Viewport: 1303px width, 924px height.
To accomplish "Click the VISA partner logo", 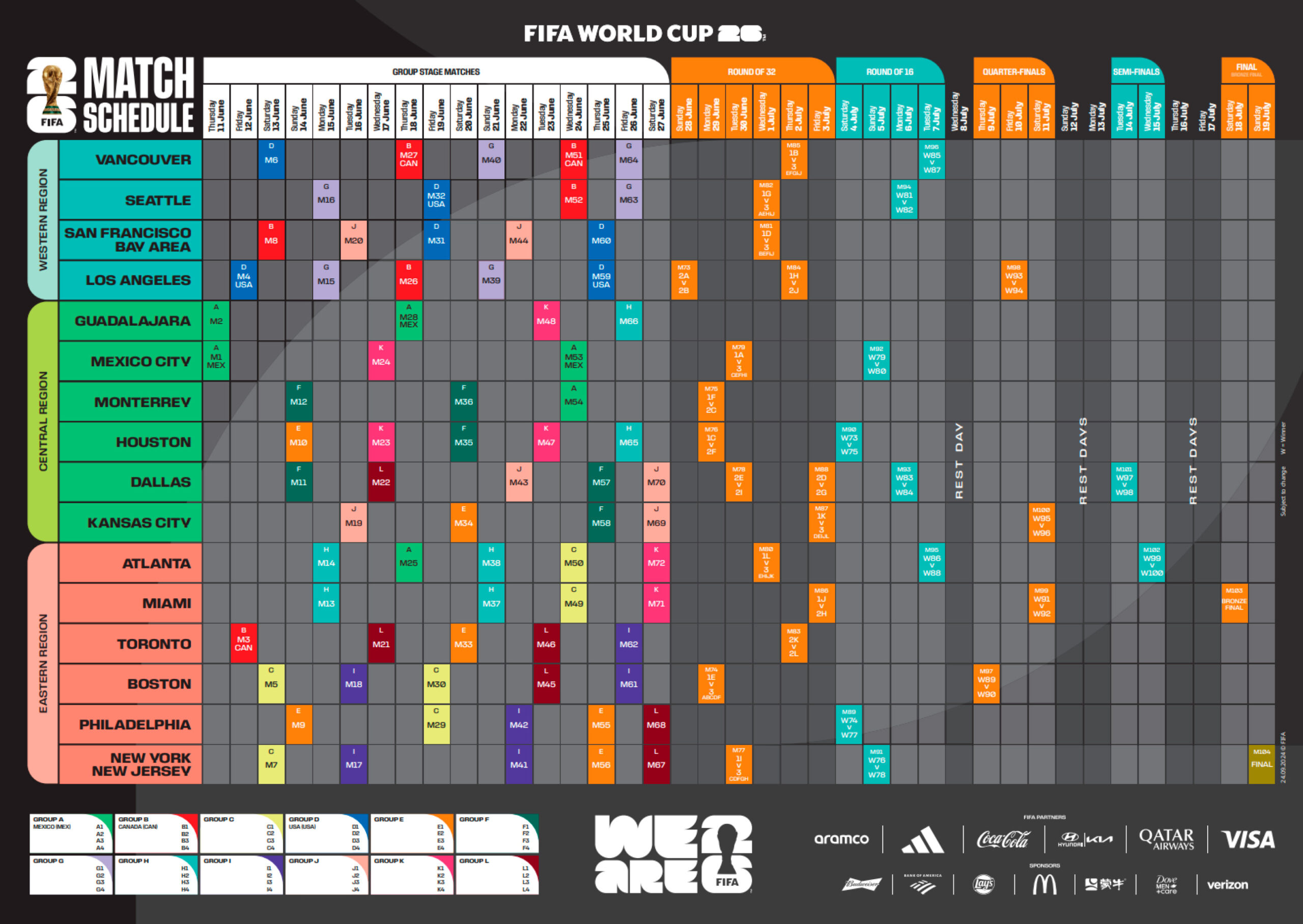I will click(x=1247, y=840).
